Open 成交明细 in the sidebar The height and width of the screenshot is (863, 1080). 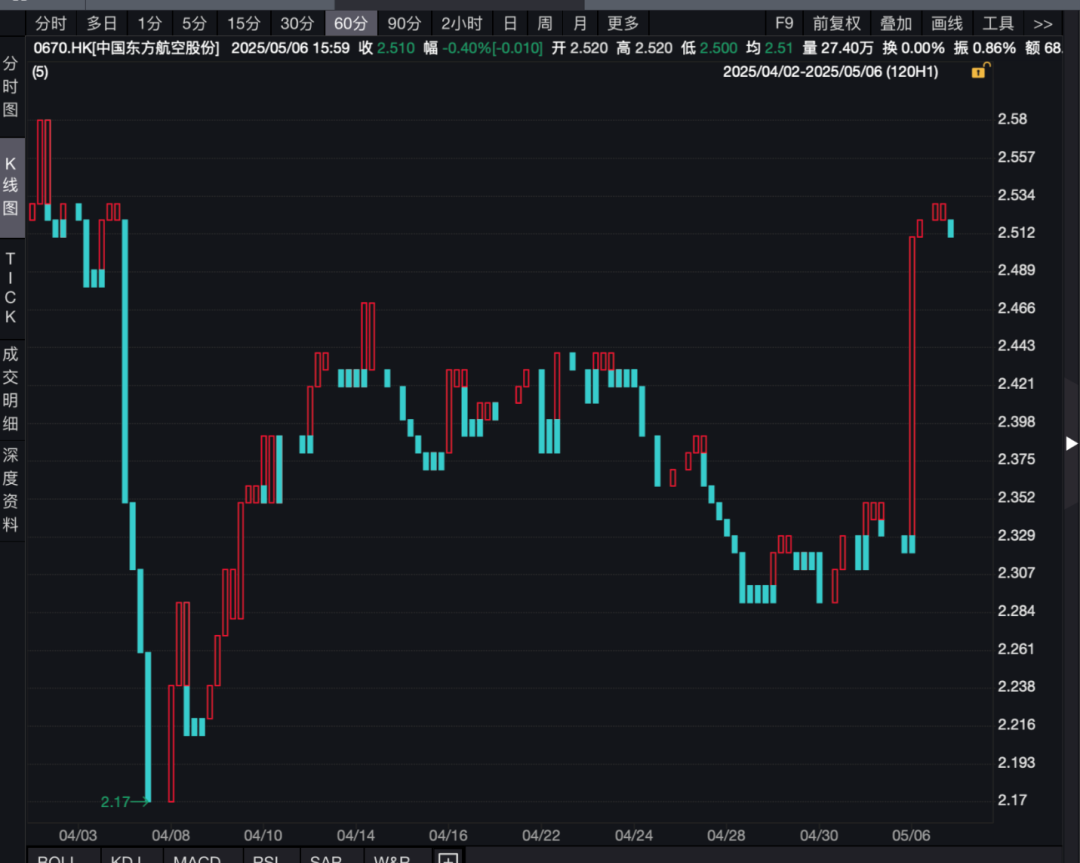click(x=11, y=388)
